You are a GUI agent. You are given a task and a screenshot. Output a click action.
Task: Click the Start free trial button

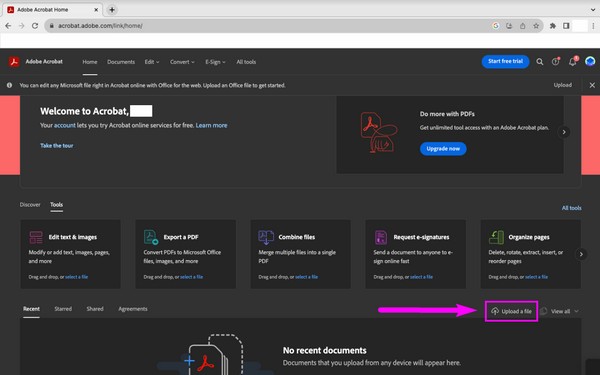point(505,61)
